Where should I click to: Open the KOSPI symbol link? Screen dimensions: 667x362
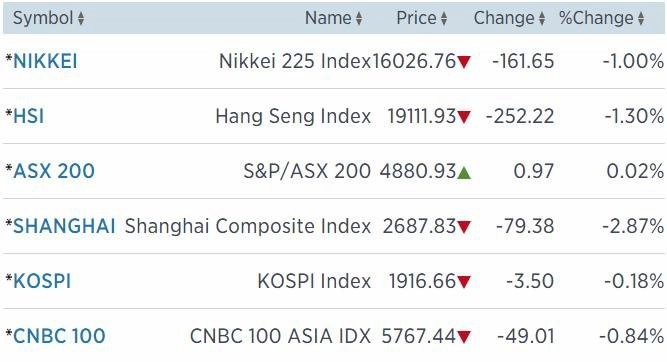coord(42,281)
